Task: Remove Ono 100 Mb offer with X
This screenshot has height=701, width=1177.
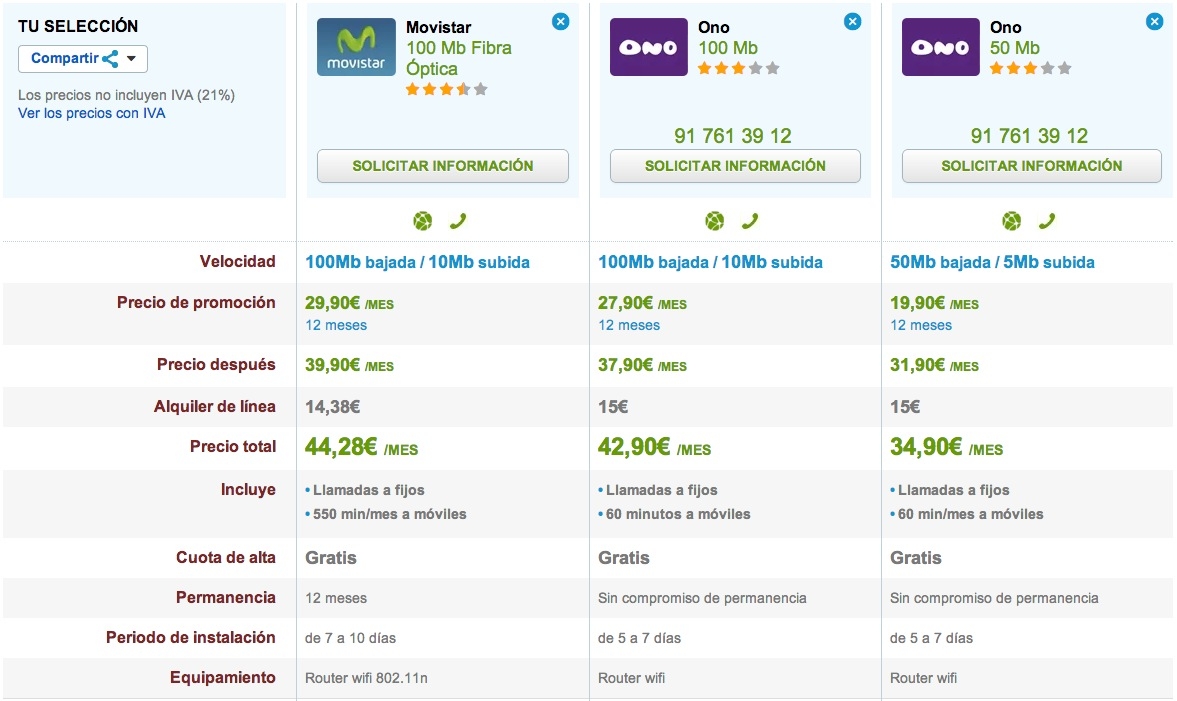Action: tap(852, 22)
